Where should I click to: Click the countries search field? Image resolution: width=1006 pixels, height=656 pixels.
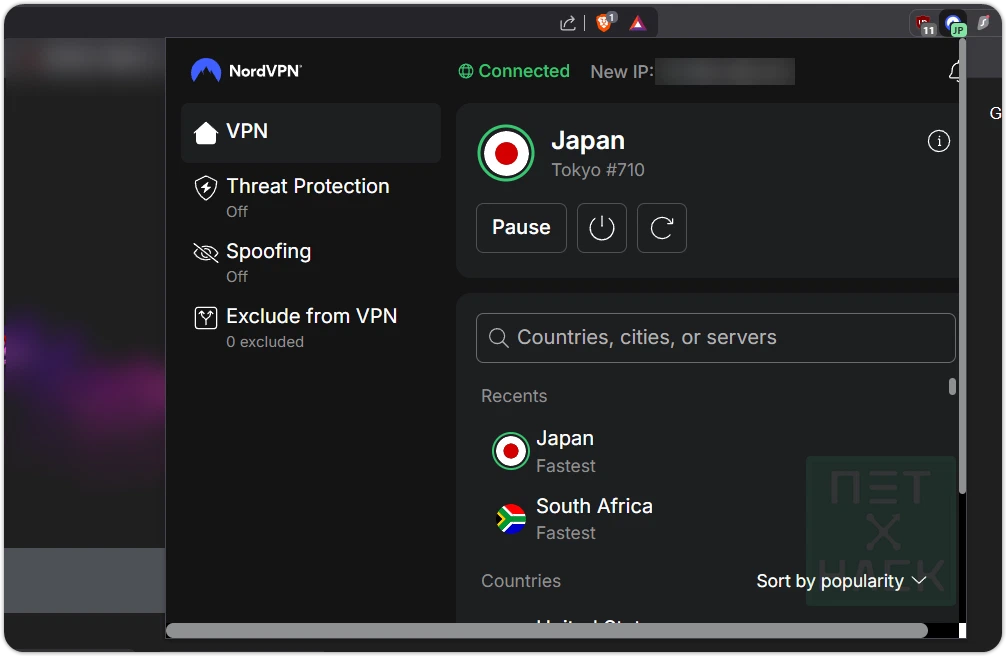pos(715,337)
